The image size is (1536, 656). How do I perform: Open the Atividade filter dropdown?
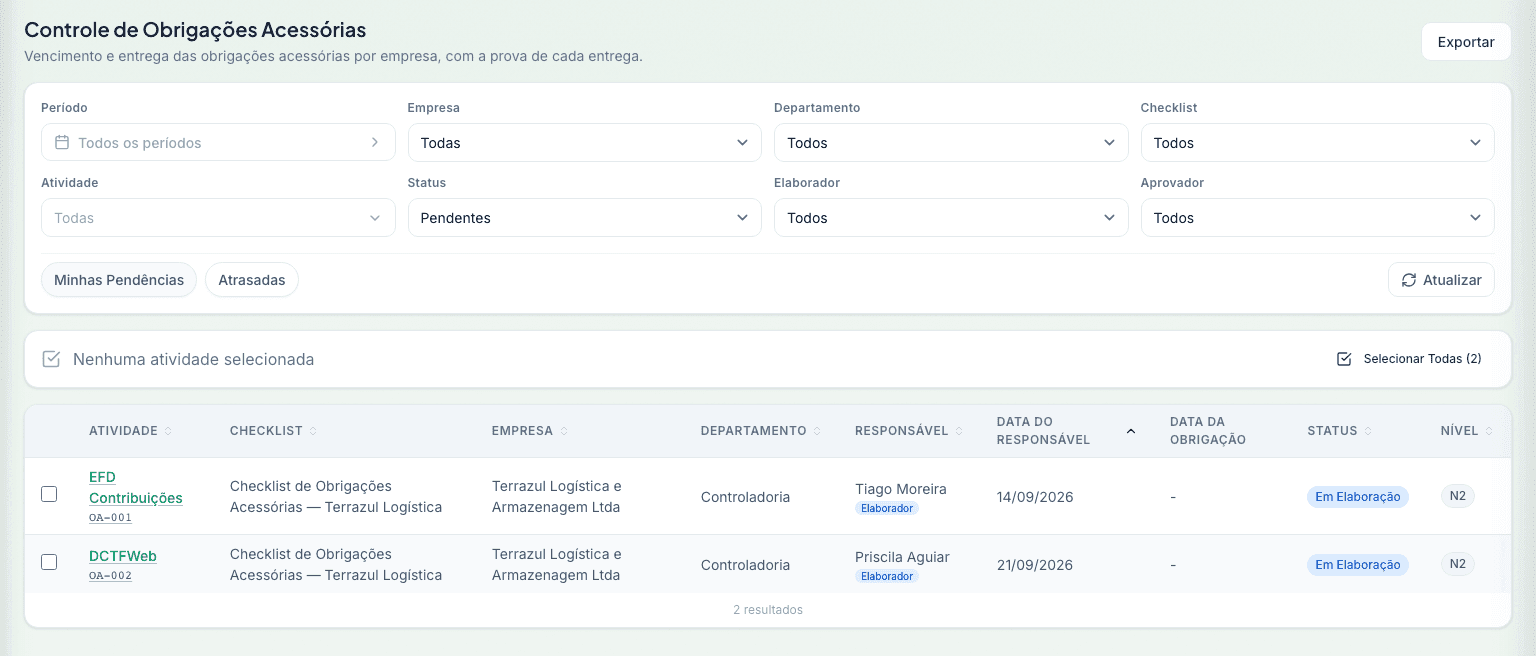point(218,217)
